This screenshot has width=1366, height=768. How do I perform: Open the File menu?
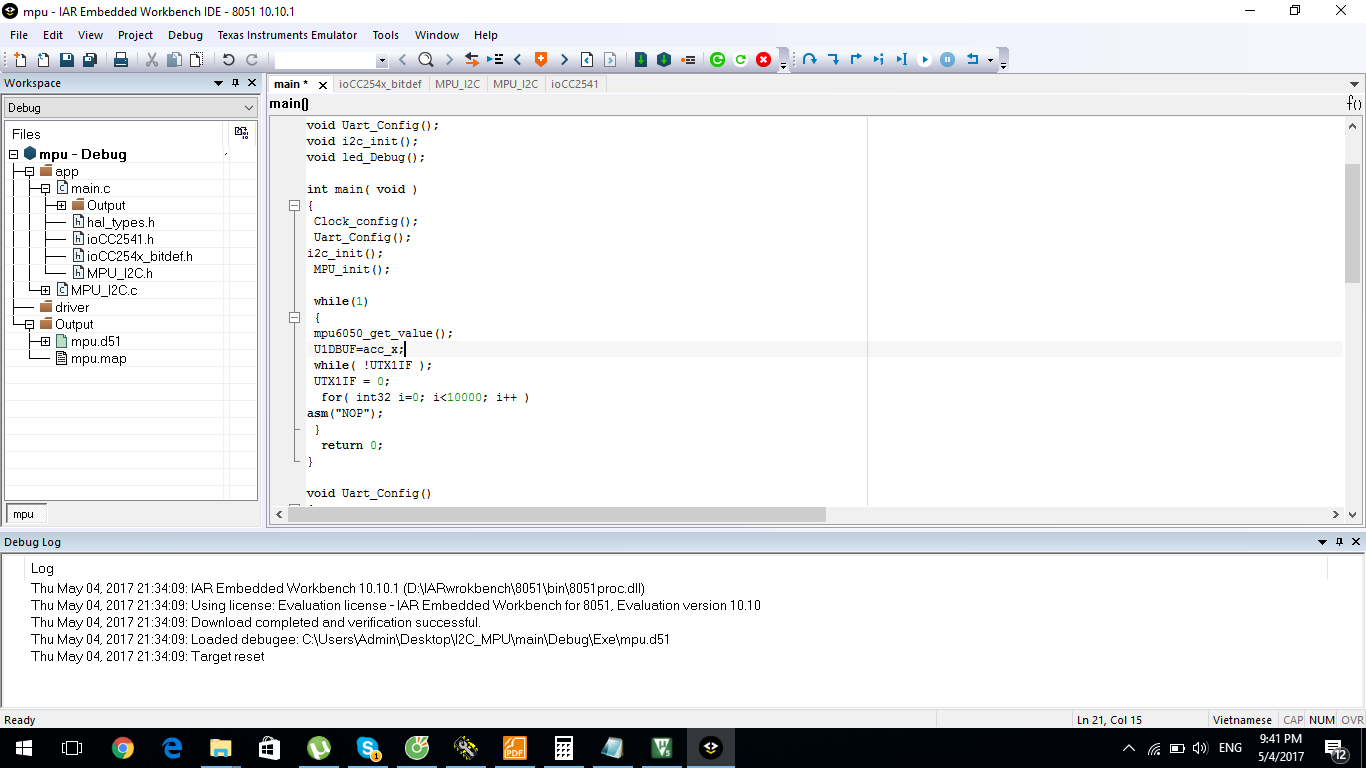19,35
